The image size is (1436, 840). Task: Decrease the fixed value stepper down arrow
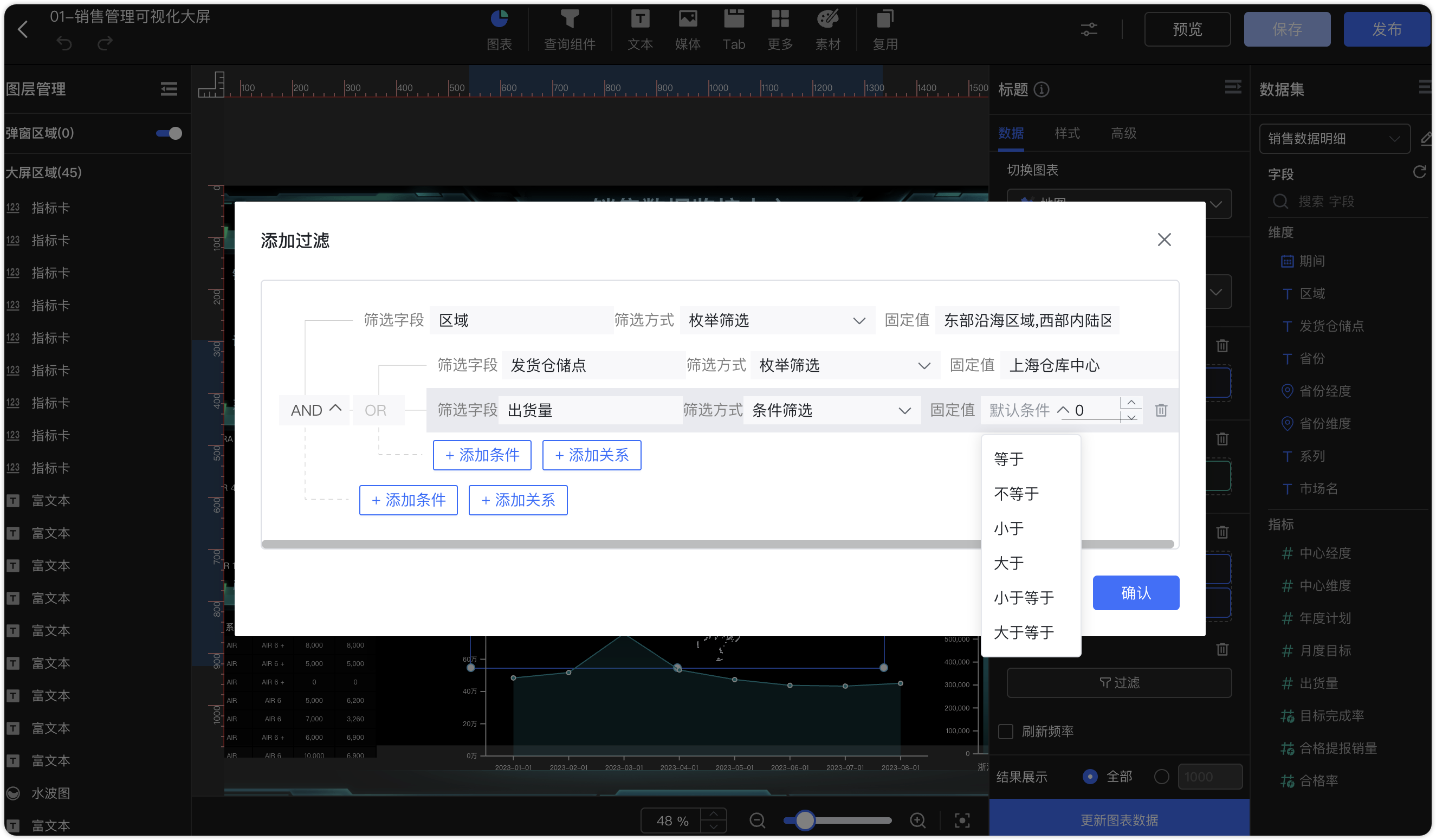1131,417
